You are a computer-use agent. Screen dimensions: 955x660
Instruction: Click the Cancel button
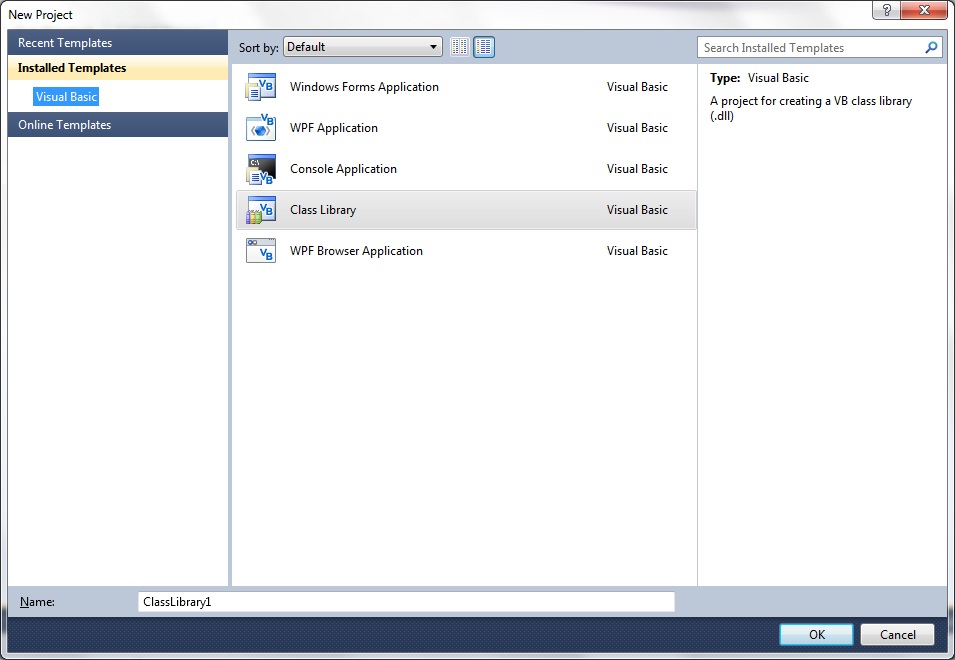coord(897,634)
